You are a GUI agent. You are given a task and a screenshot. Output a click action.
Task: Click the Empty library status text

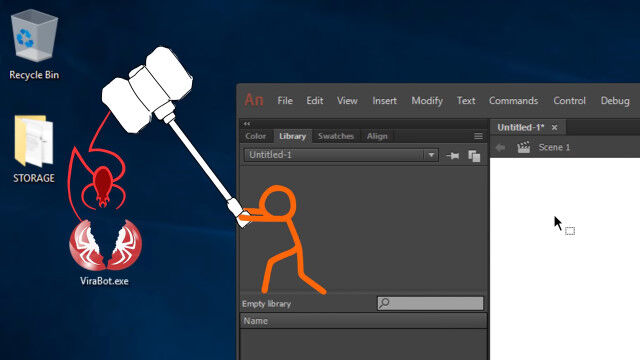coord(267,304)
